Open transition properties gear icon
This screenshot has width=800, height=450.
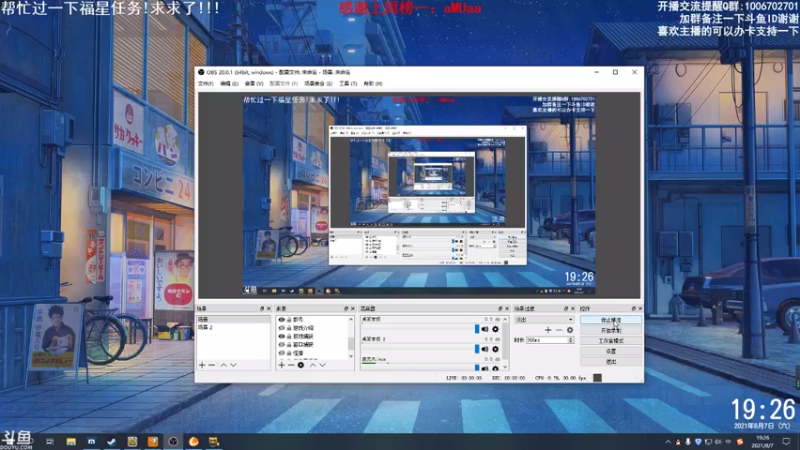tap(570, 330)
